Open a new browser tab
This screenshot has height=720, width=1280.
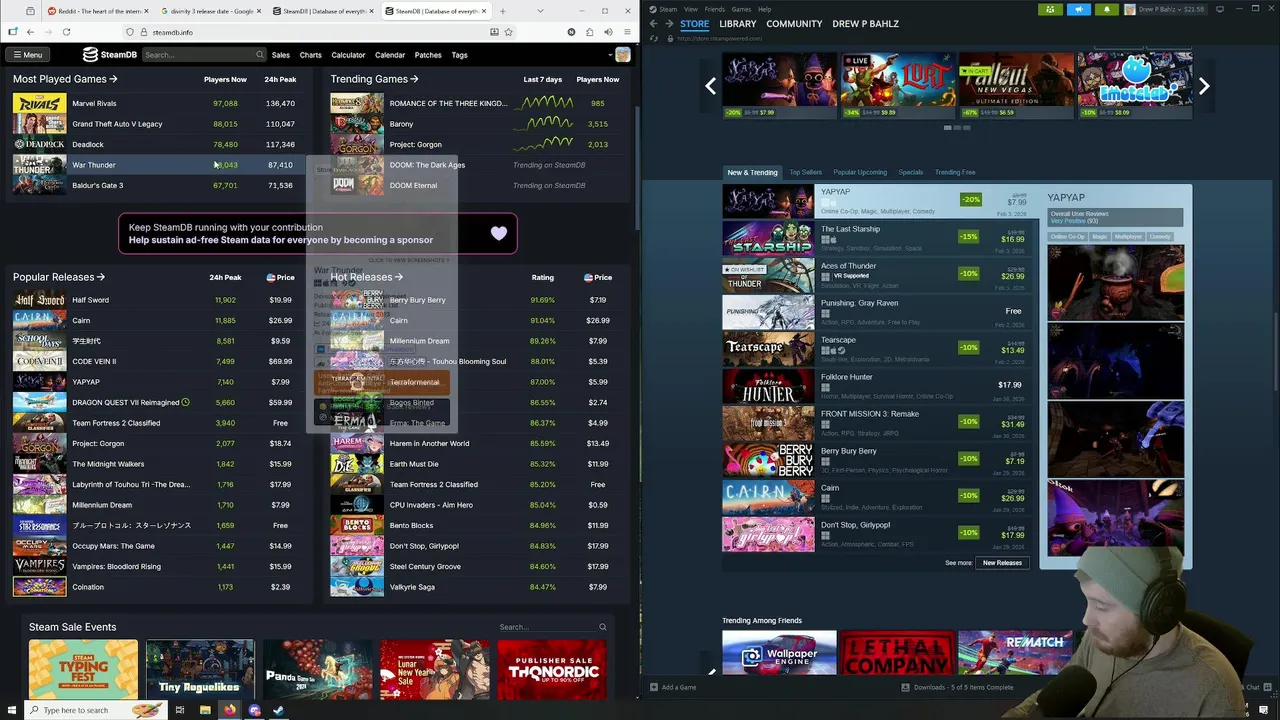[502, 11]
